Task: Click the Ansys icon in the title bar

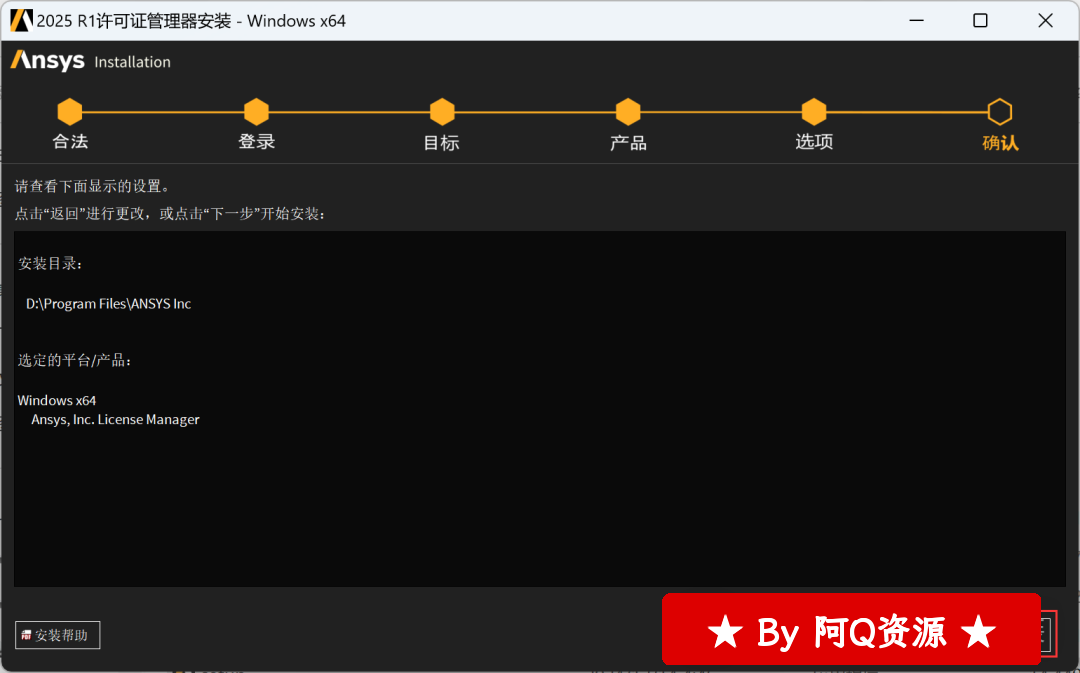Action: (x=21, y=21)
